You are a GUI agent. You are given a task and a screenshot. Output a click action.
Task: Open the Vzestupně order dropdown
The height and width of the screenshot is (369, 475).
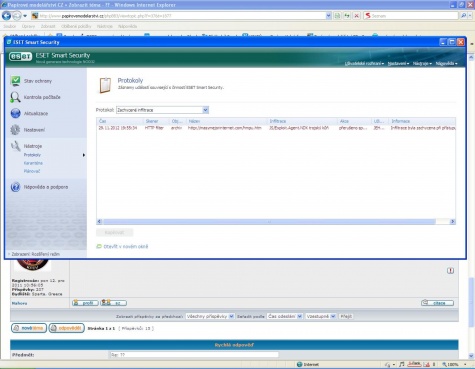point(321,316)
